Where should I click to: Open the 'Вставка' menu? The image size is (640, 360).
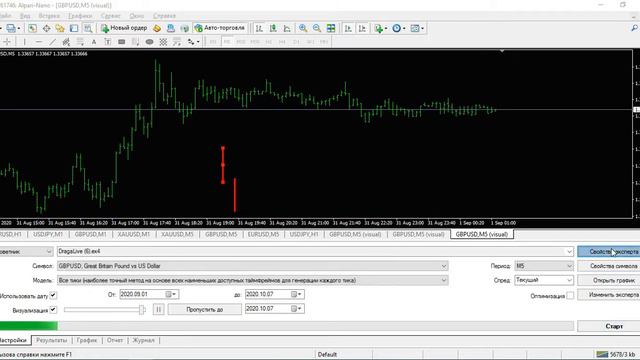(49, 16)
